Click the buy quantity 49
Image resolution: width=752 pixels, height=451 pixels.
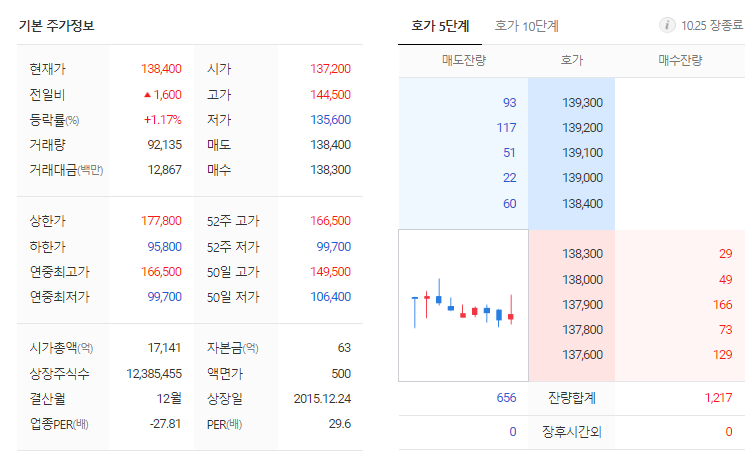[x=726, y=280]
